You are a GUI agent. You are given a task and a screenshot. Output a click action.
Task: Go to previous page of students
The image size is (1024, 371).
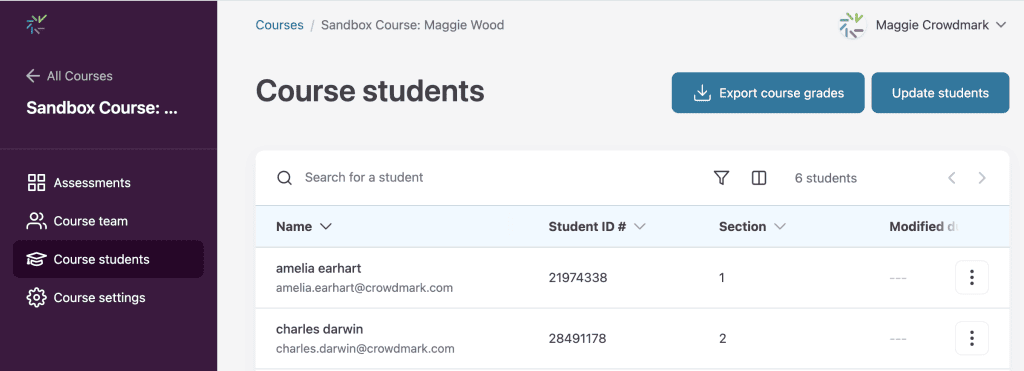[952, 178]
